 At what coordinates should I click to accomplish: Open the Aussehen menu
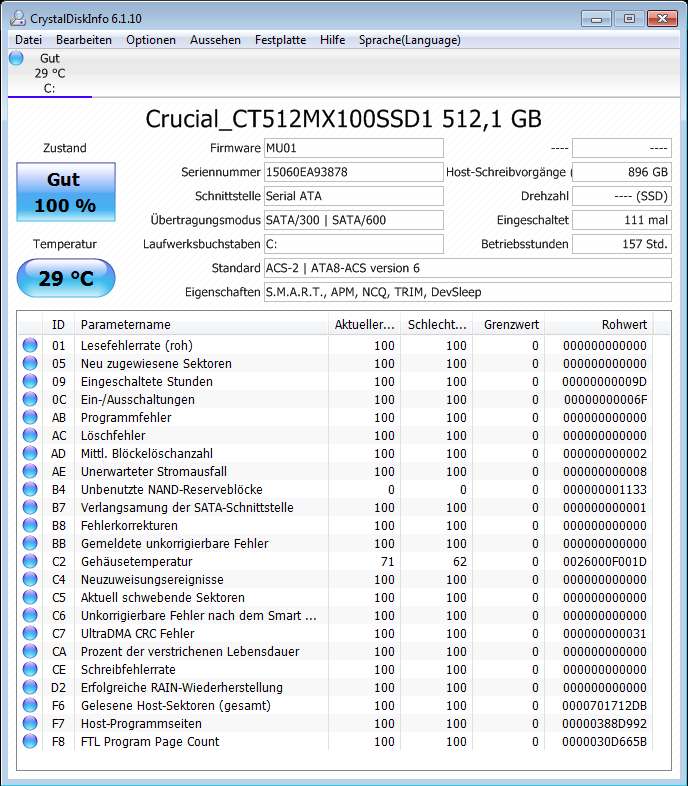[x=215, y=40]
